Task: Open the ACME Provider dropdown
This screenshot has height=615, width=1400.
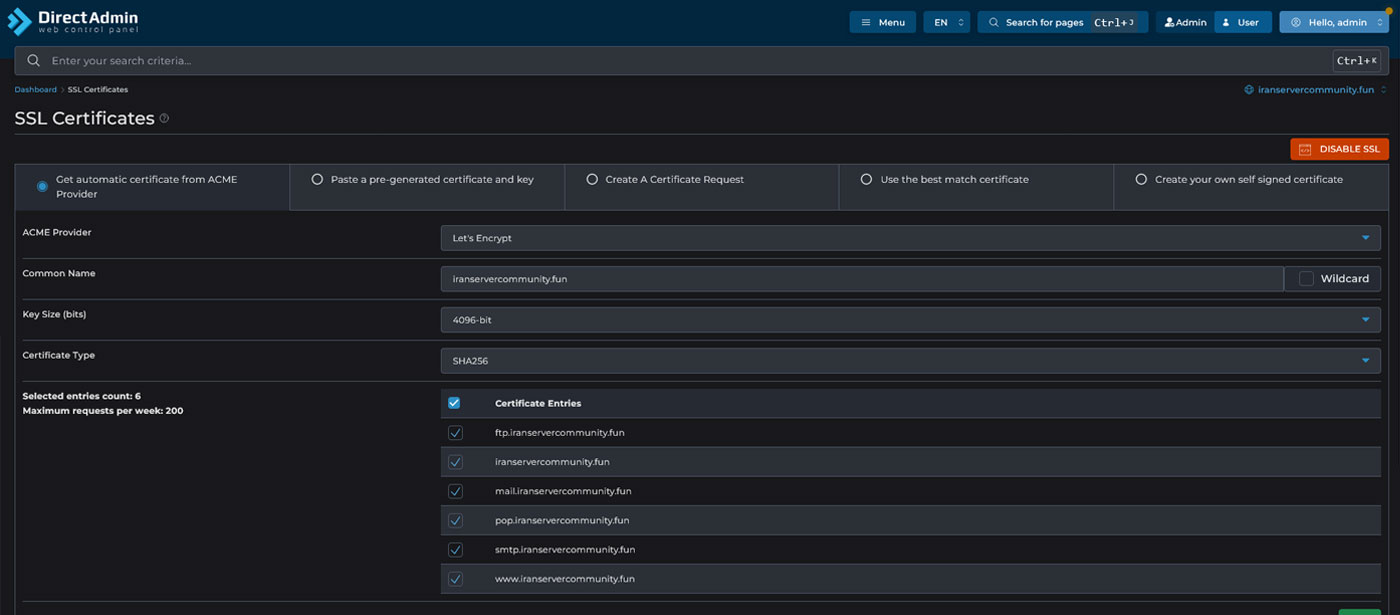Action: pos(910,238)
